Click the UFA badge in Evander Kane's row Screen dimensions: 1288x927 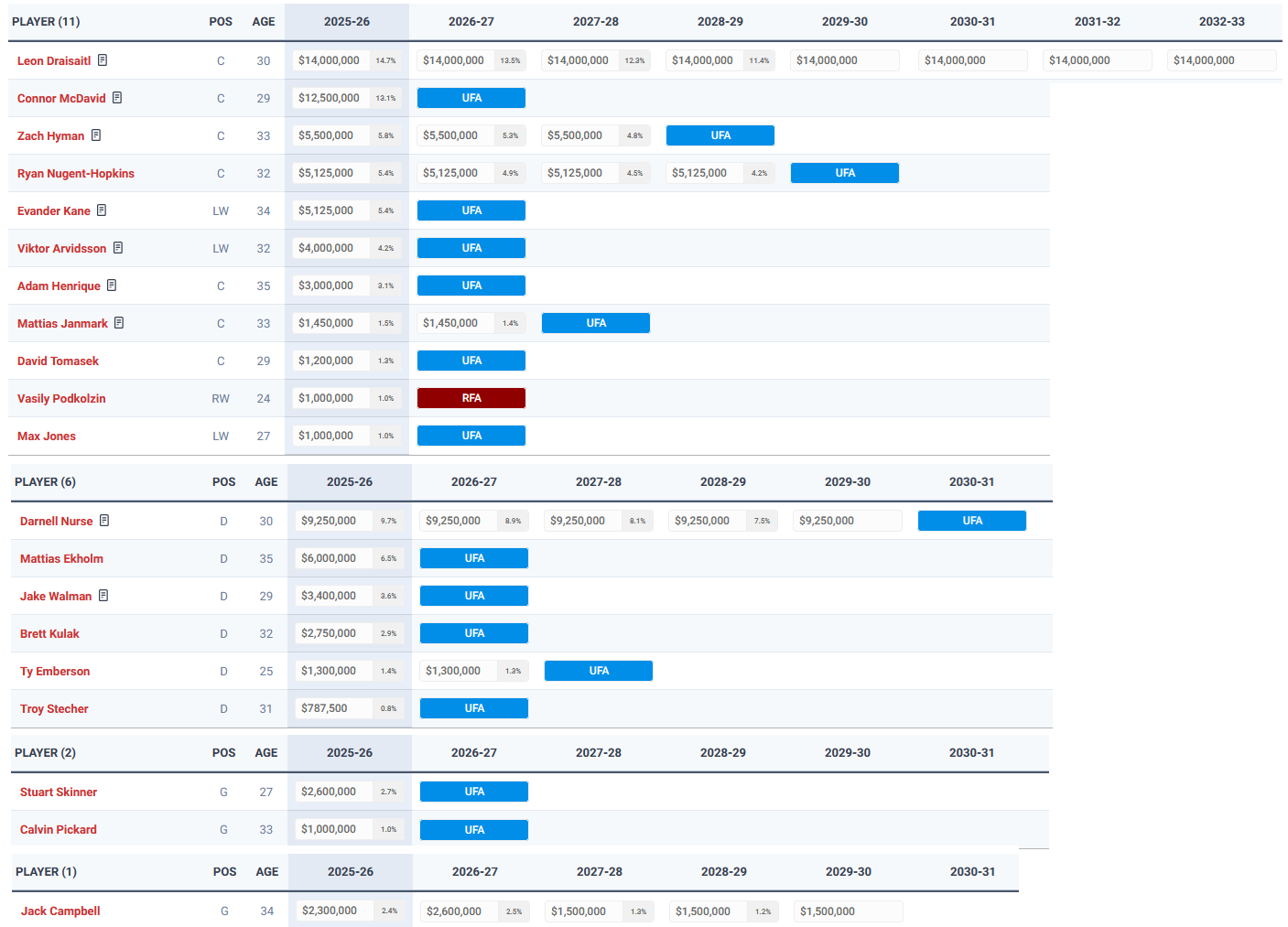pos(471,210)
